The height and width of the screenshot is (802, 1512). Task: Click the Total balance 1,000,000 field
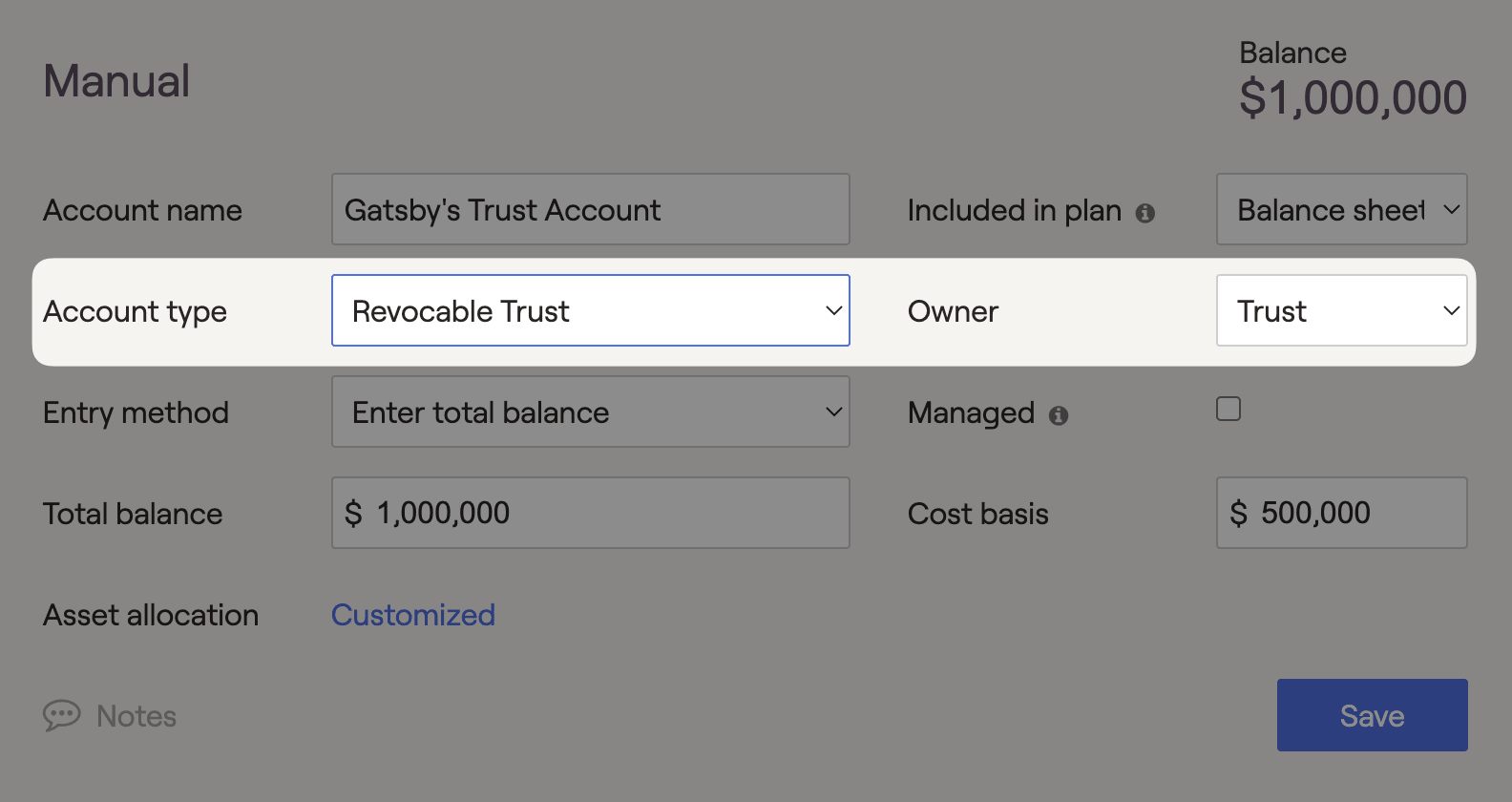pyautogui.click(x=591, y=513)
